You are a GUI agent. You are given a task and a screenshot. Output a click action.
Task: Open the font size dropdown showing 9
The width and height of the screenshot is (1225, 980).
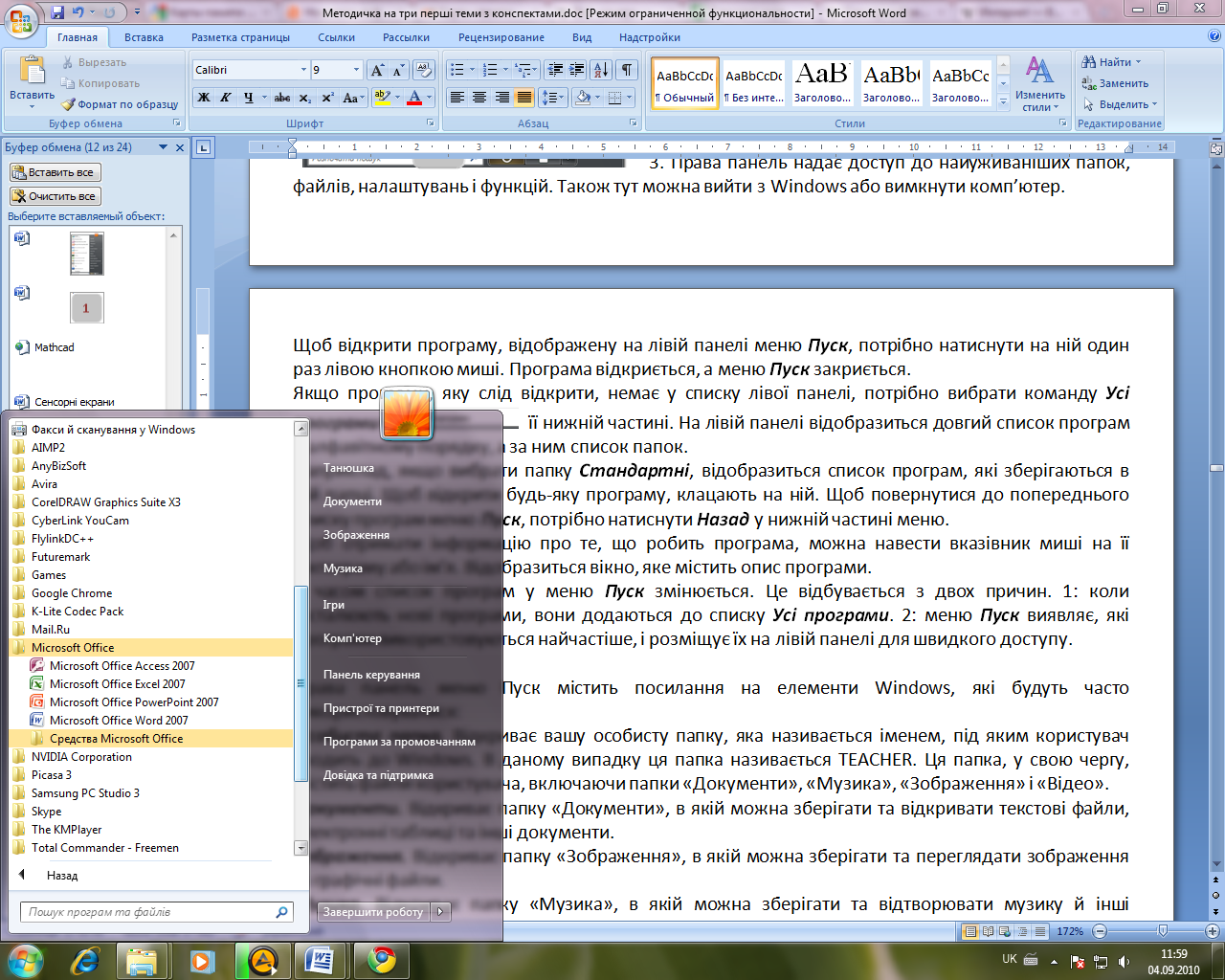(356, 70)
